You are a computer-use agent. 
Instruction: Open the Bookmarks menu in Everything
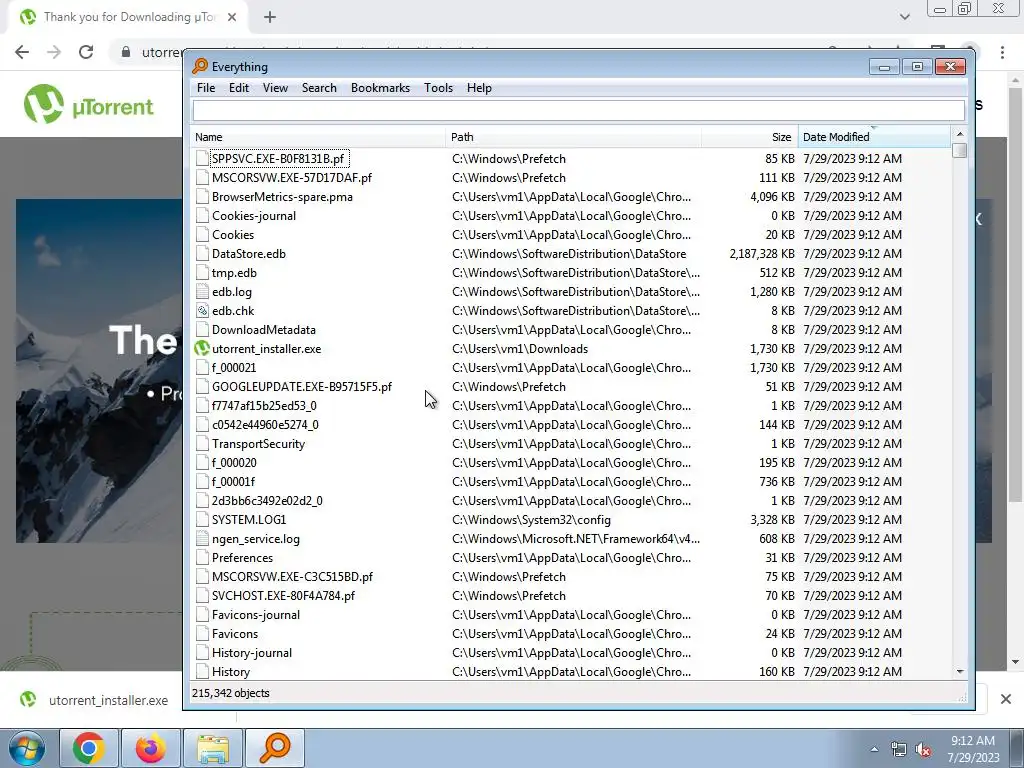point(380,88)
